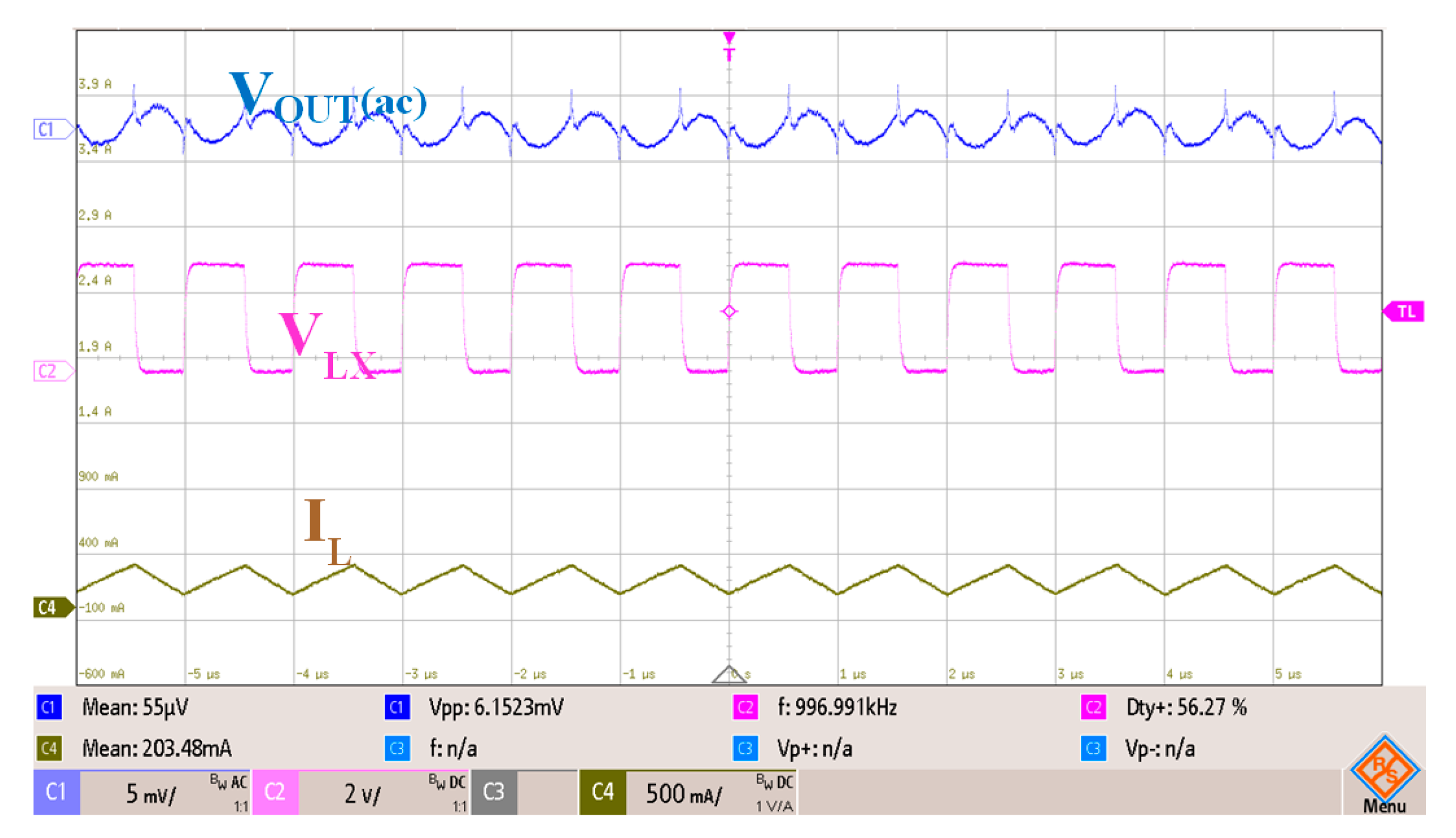1456x838 pixels.
Task: Click the Dty+ 56.27 % measurement readout
Action: coord(1186,708)
